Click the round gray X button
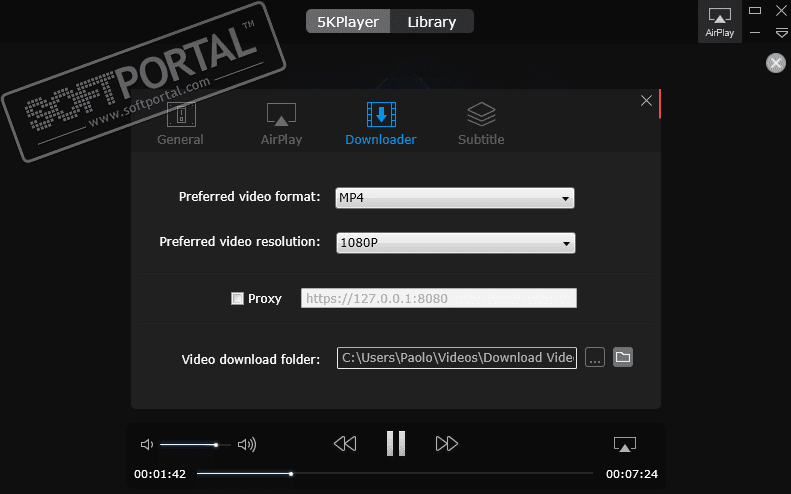This screenshot has height=494, width=791. [776, 63]
